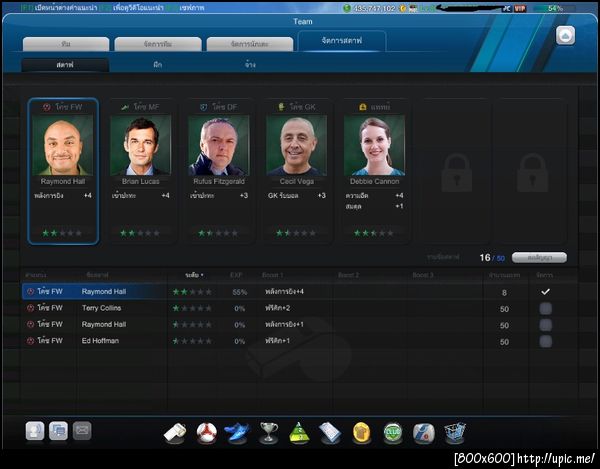Image resolution: width=600 pixels, height=469 pixels.
Task: Open the soccer ball icon in the dock
Action: pyautogui.click(x=207, y=433)
